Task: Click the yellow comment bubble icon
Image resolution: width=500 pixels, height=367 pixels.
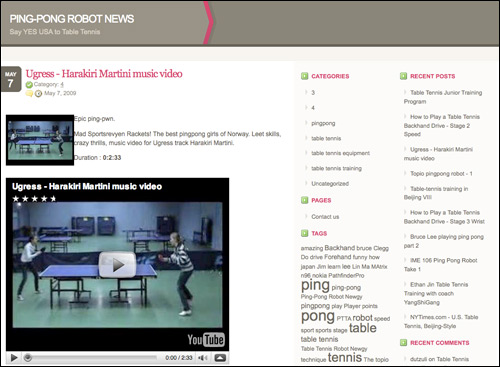Action: 29,93
